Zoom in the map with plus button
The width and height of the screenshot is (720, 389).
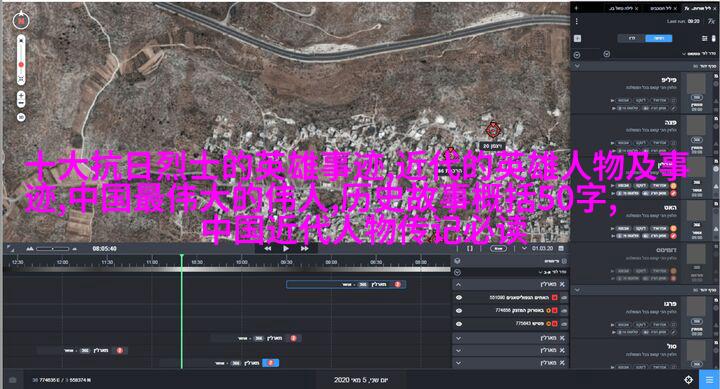[21, 96]
